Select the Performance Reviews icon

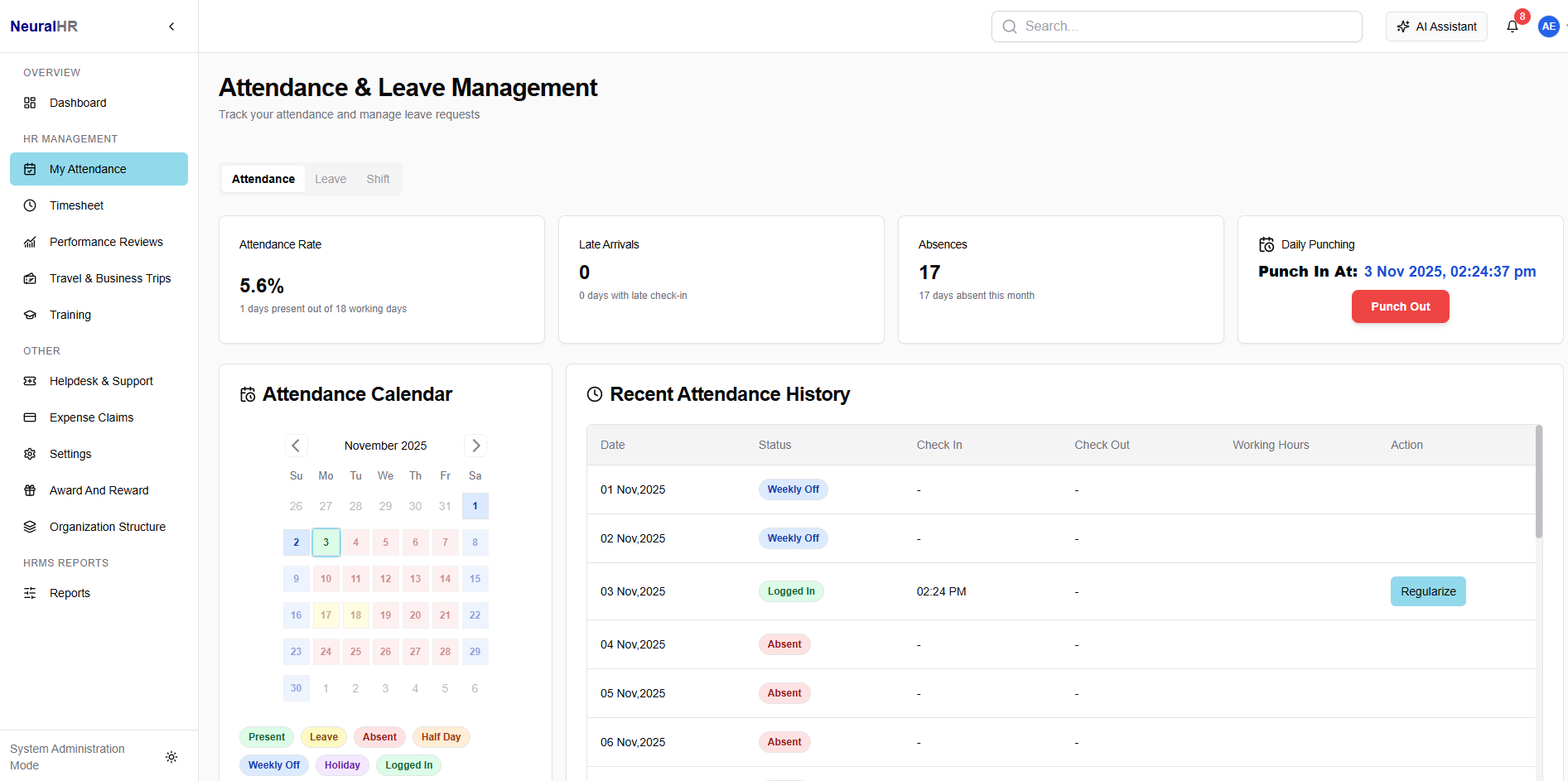tap(29, 242)
